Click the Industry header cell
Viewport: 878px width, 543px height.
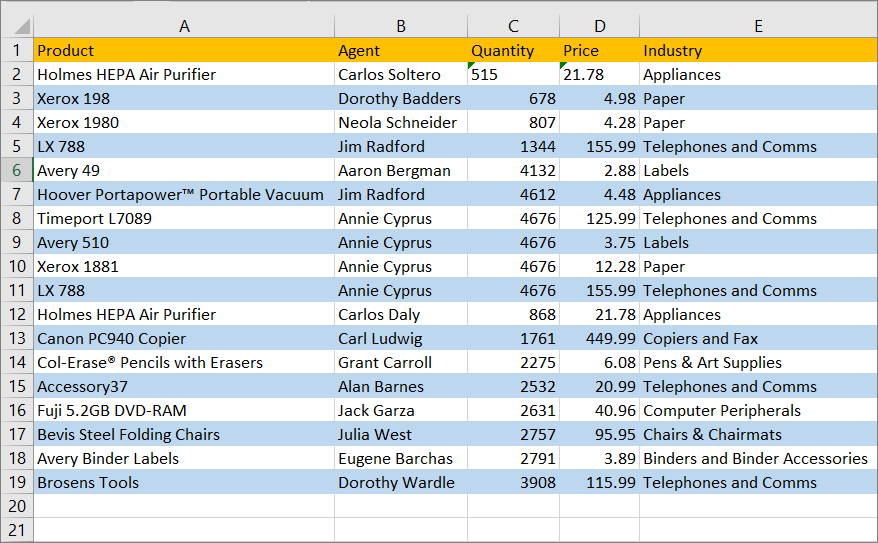click(758, 50)
